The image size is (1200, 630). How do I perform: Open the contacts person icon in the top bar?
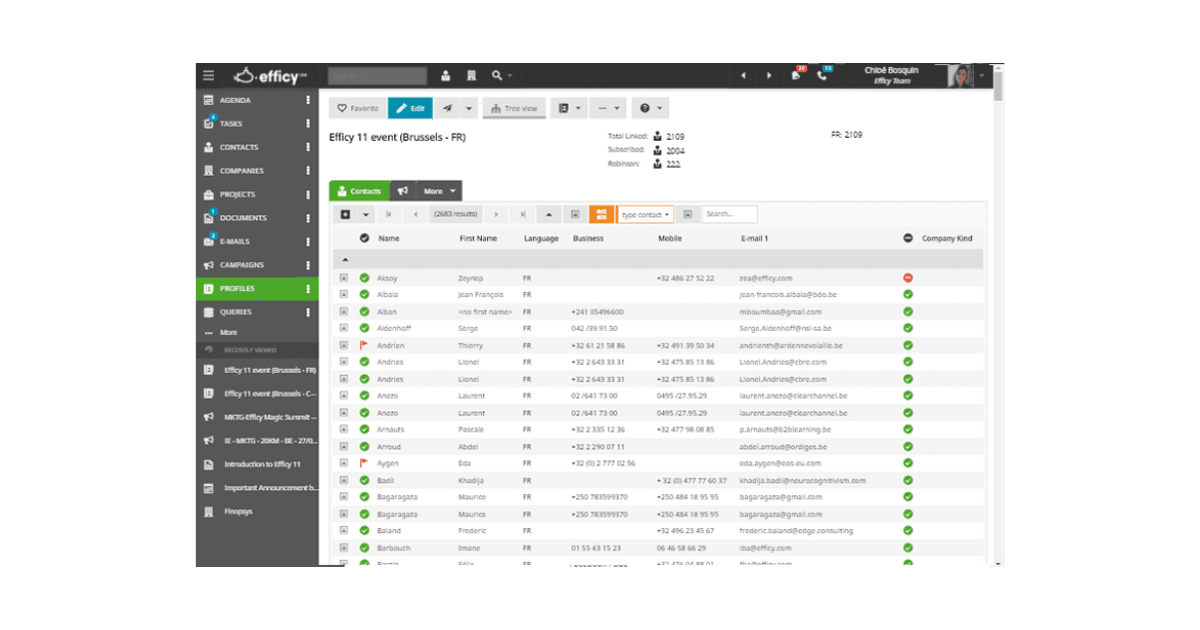(x=446, y=76)
